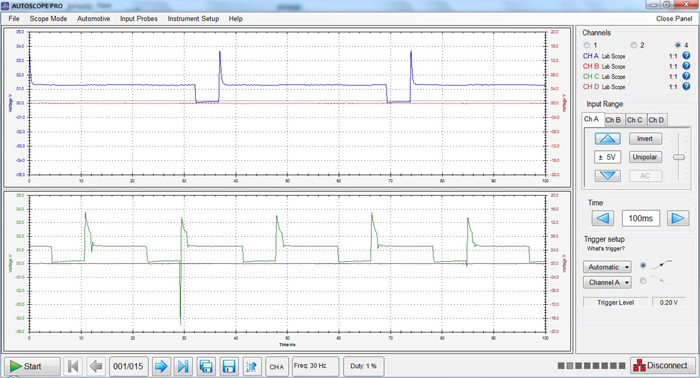The width and height of the screenshot is (700, 378).
Task: Switch to the Ch C input range tab
Action: (x=634, y=120)
